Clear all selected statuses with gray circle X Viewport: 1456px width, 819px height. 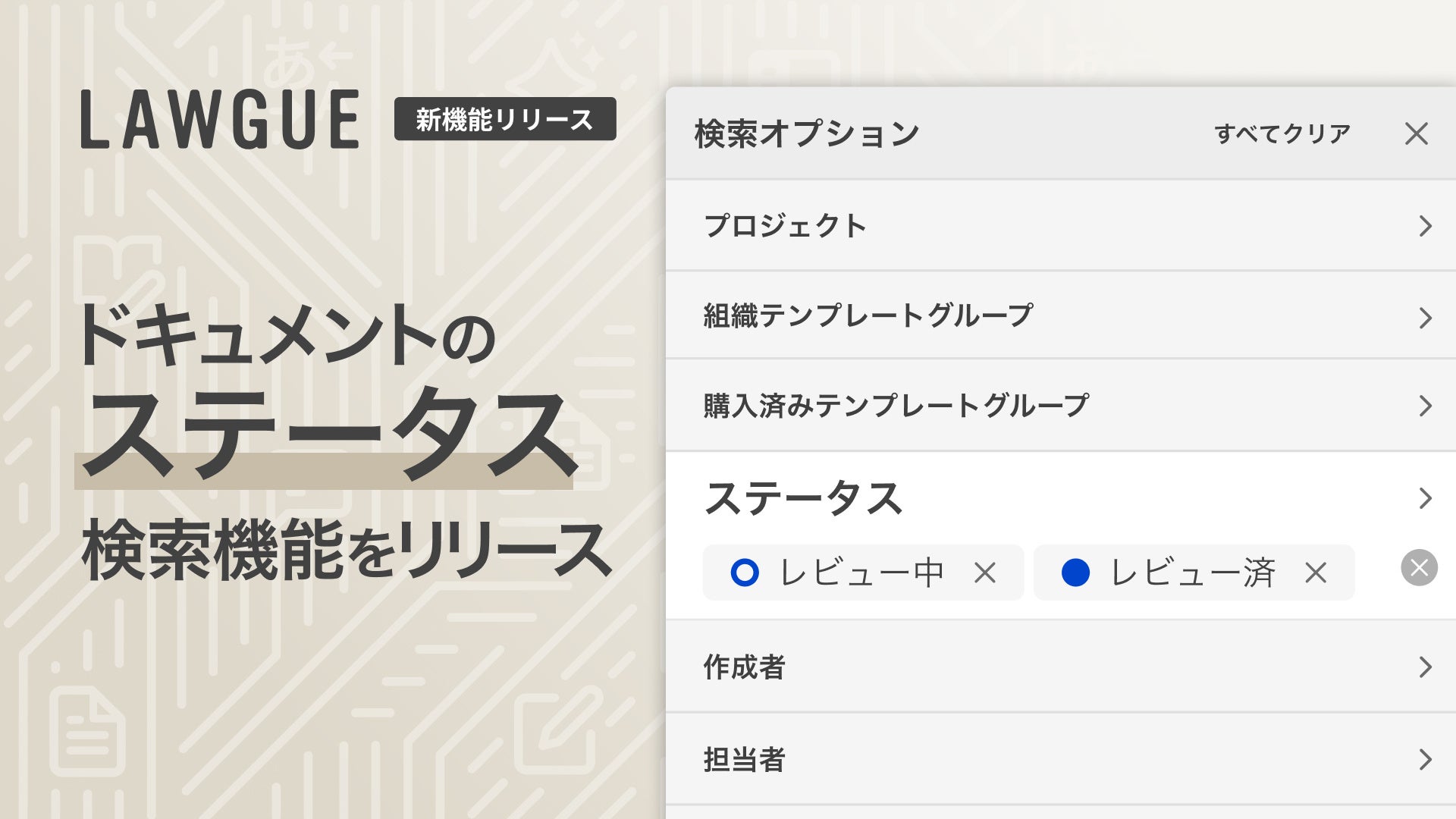1419,568
